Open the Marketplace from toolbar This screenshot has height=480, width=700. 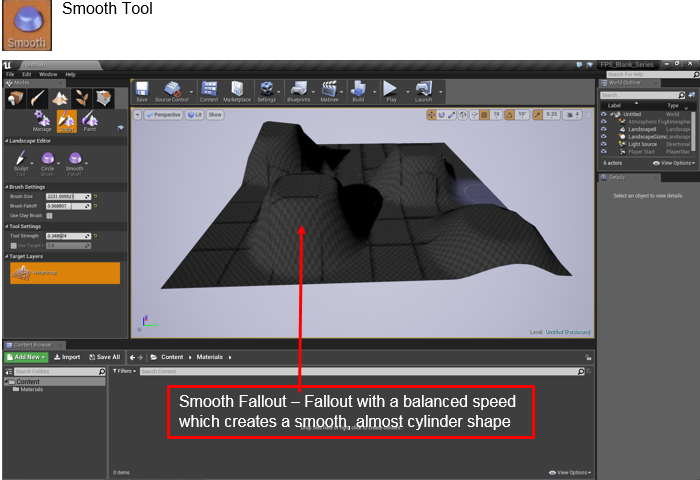tap(237, 92)
